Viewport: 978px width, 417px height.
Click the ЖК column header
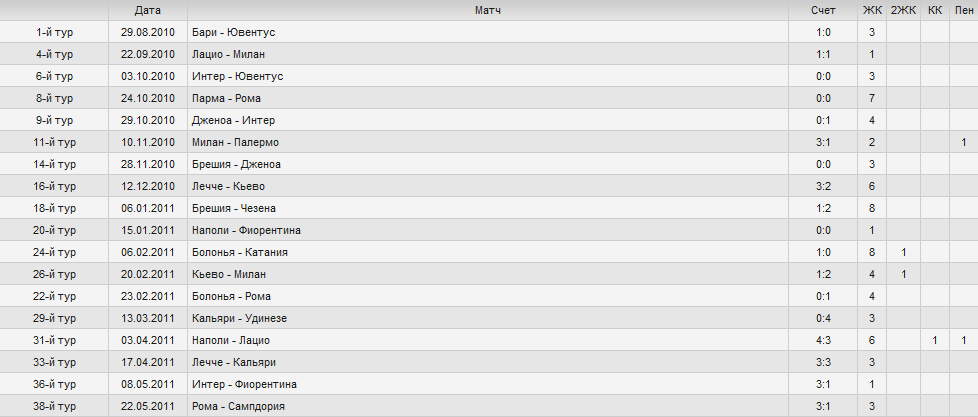click(871, 11)
